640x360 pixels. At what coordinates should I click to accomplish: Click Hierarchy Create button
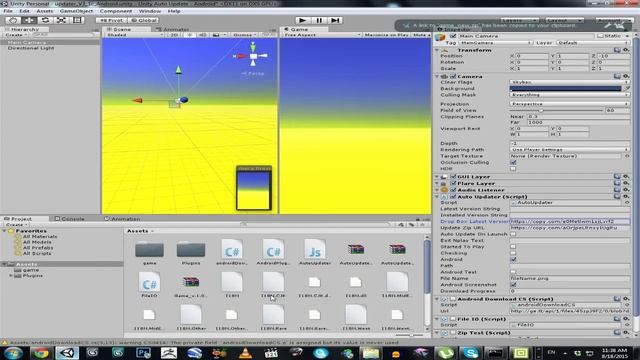(x=15, y=35)
